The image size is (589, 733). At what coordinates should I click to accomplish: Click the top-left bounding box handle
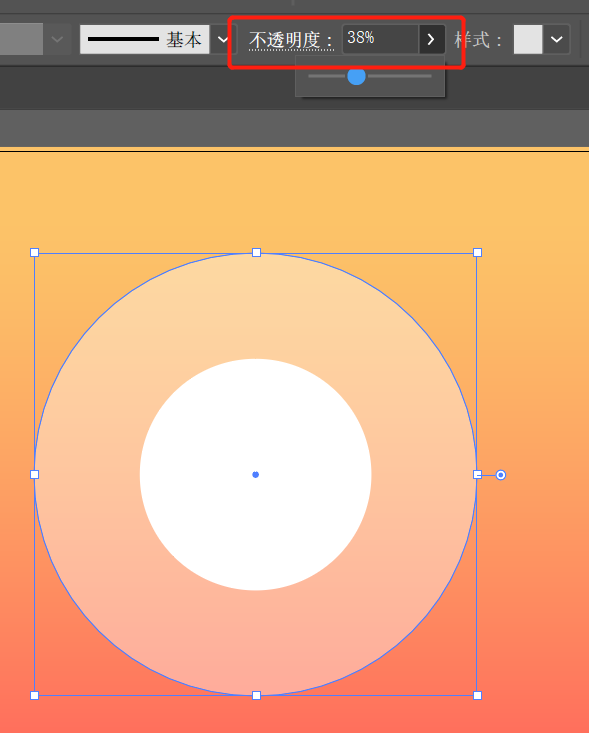coord(35,252)
